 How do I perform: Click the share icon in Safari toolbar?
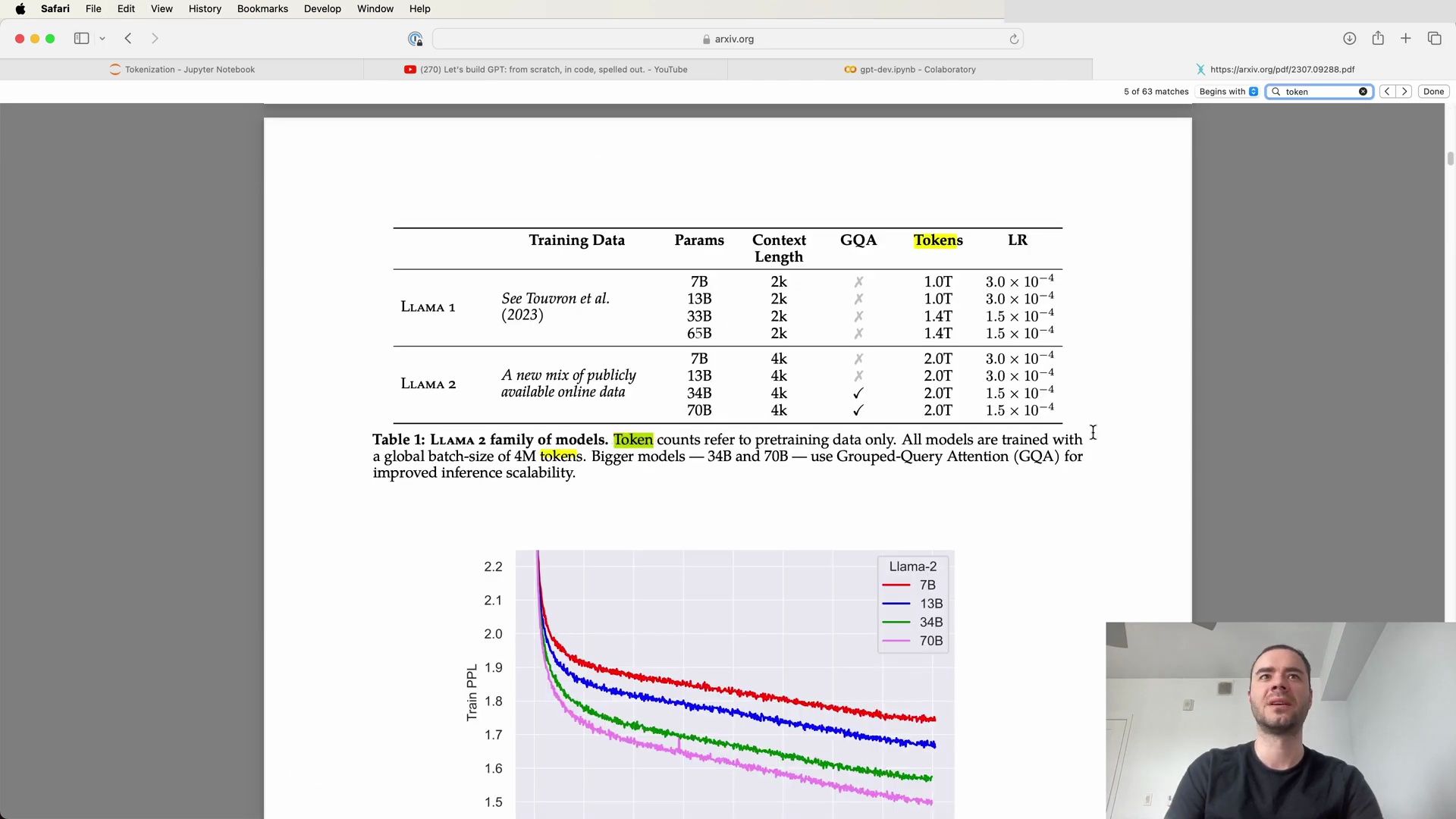click(1378, 38)
